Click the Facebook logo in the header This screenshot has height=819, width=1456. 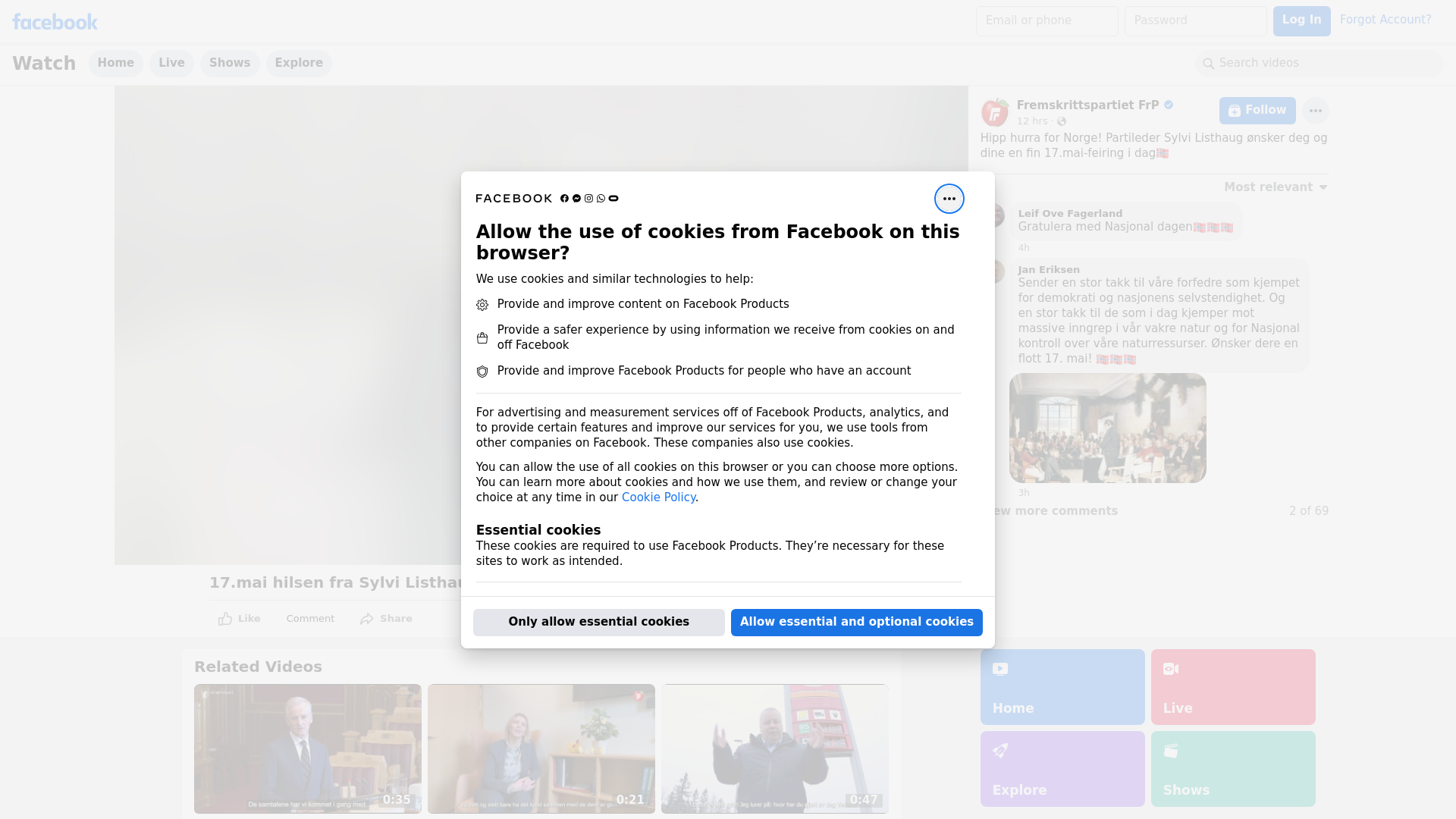click(55, 22)
